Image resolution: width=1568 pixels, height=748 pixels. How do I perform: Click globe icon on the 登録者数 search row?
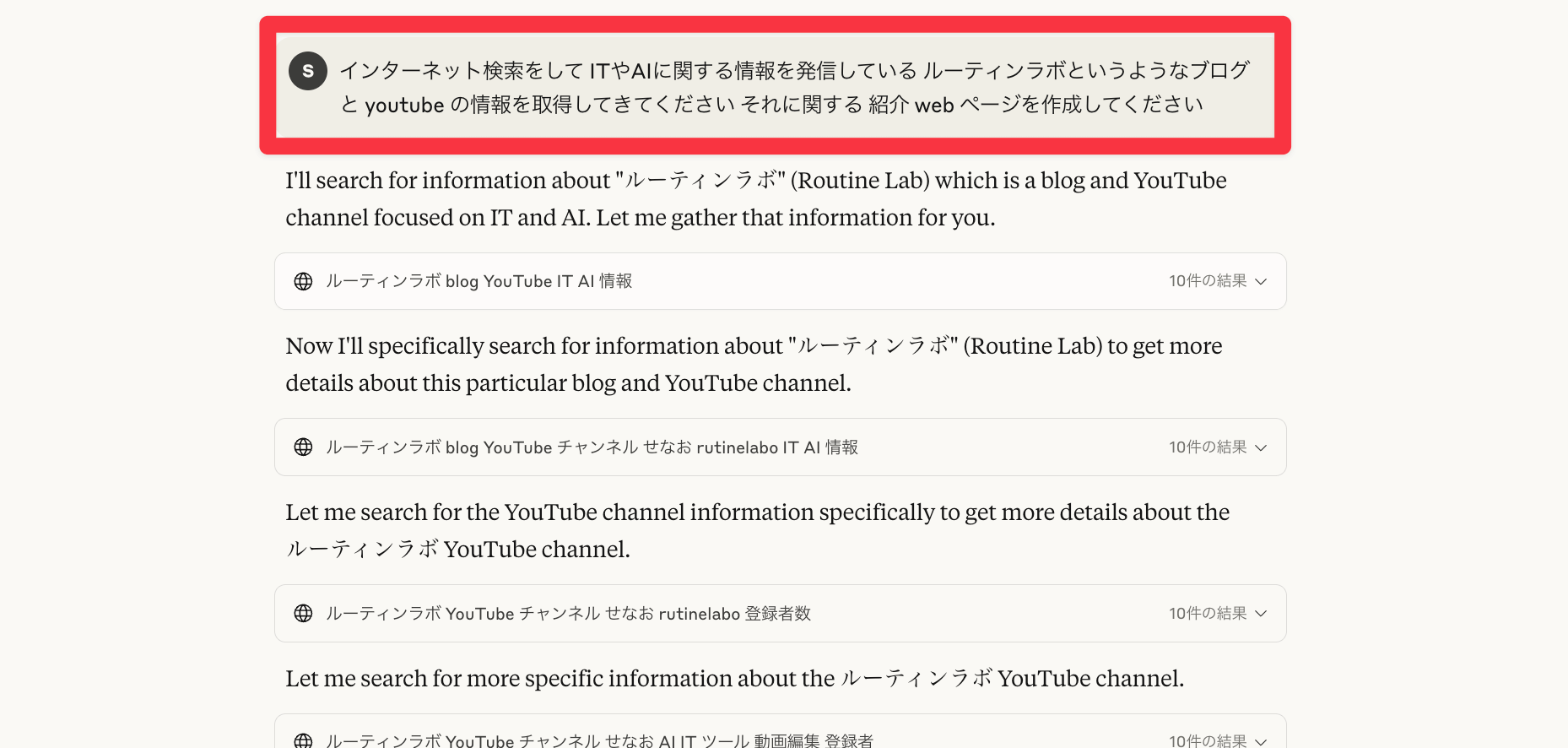[303, 614]
